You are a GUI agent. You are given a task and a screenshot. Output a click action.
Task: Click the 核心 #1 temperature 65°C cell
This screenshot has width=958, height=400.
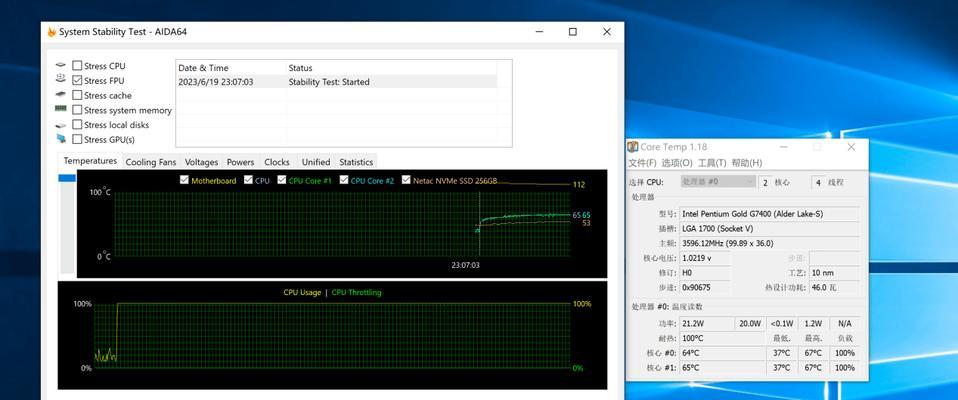(722, 368)
